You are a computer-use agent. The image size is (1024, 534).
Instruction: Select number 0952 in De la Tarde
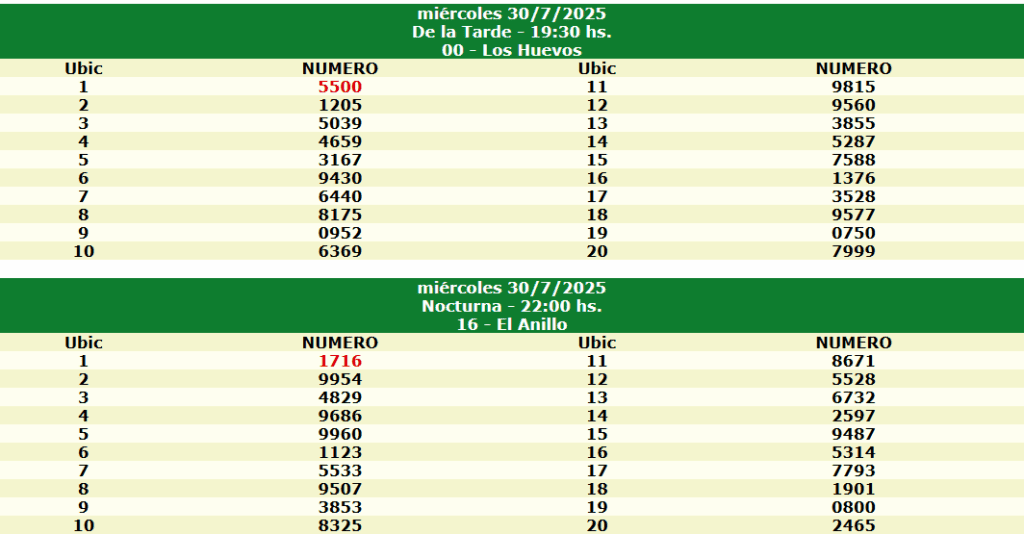click(340, 233)
